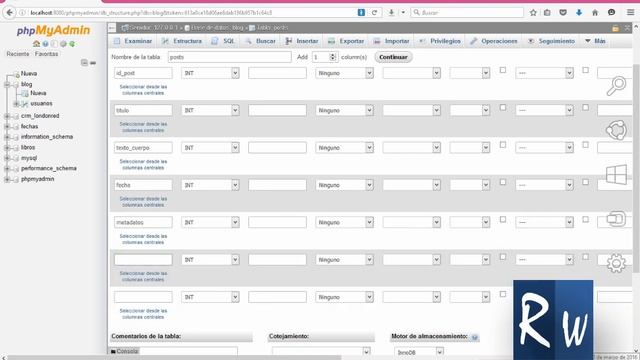Open the Windows devices charm icon
Screen dimensions: 640x360
[x=616, y=219]
